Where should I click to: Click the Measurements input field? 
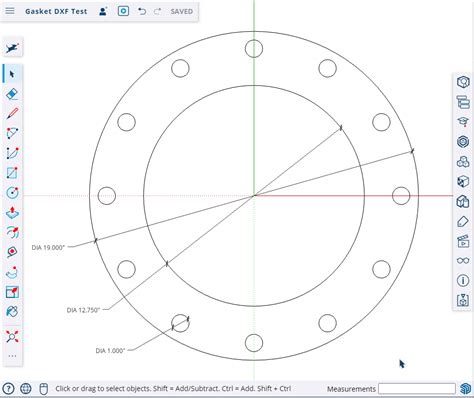point(417,389)
